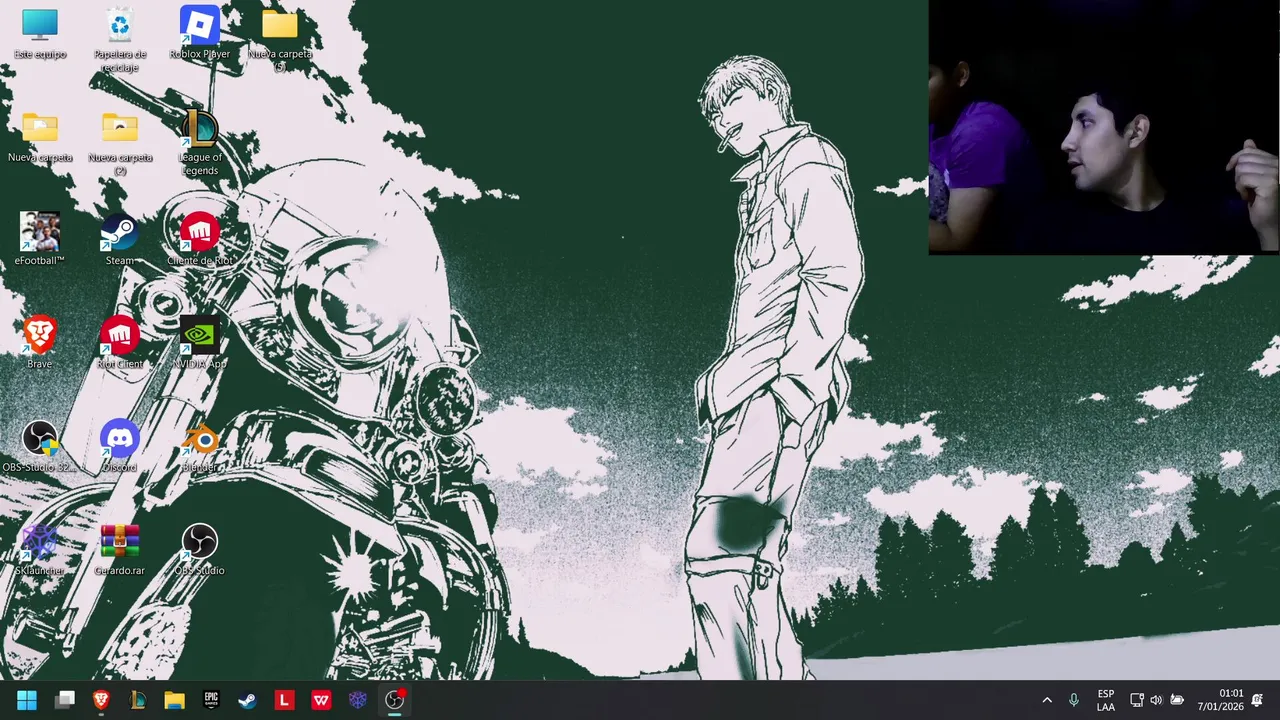The width and height of the screenshot is (1280, 720).
Task: Select the eFootball desktop shortcut
Action: (x=40, y=240)
